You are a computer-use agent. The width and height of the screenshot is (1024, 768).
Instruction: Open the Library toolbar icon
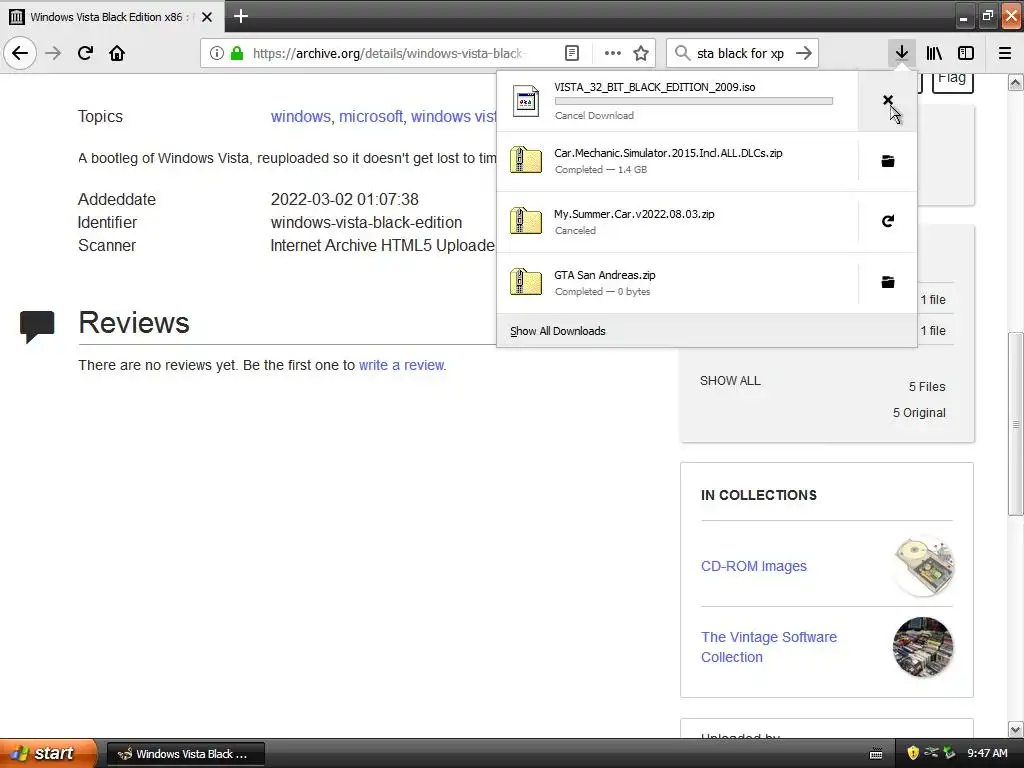click(934, 53)
